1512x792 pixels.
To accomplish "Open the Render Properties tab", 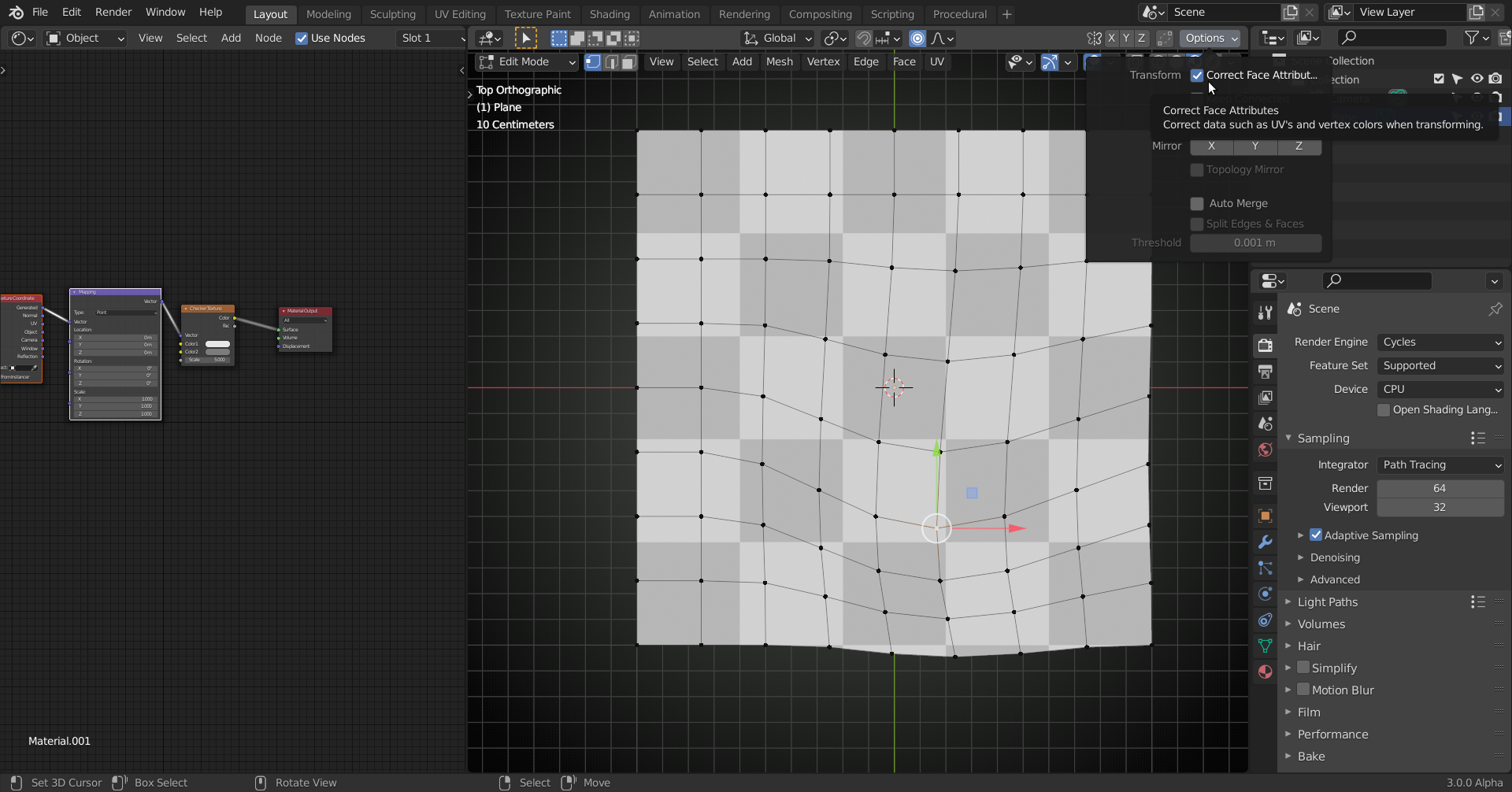I will (x=1265, y=345).
